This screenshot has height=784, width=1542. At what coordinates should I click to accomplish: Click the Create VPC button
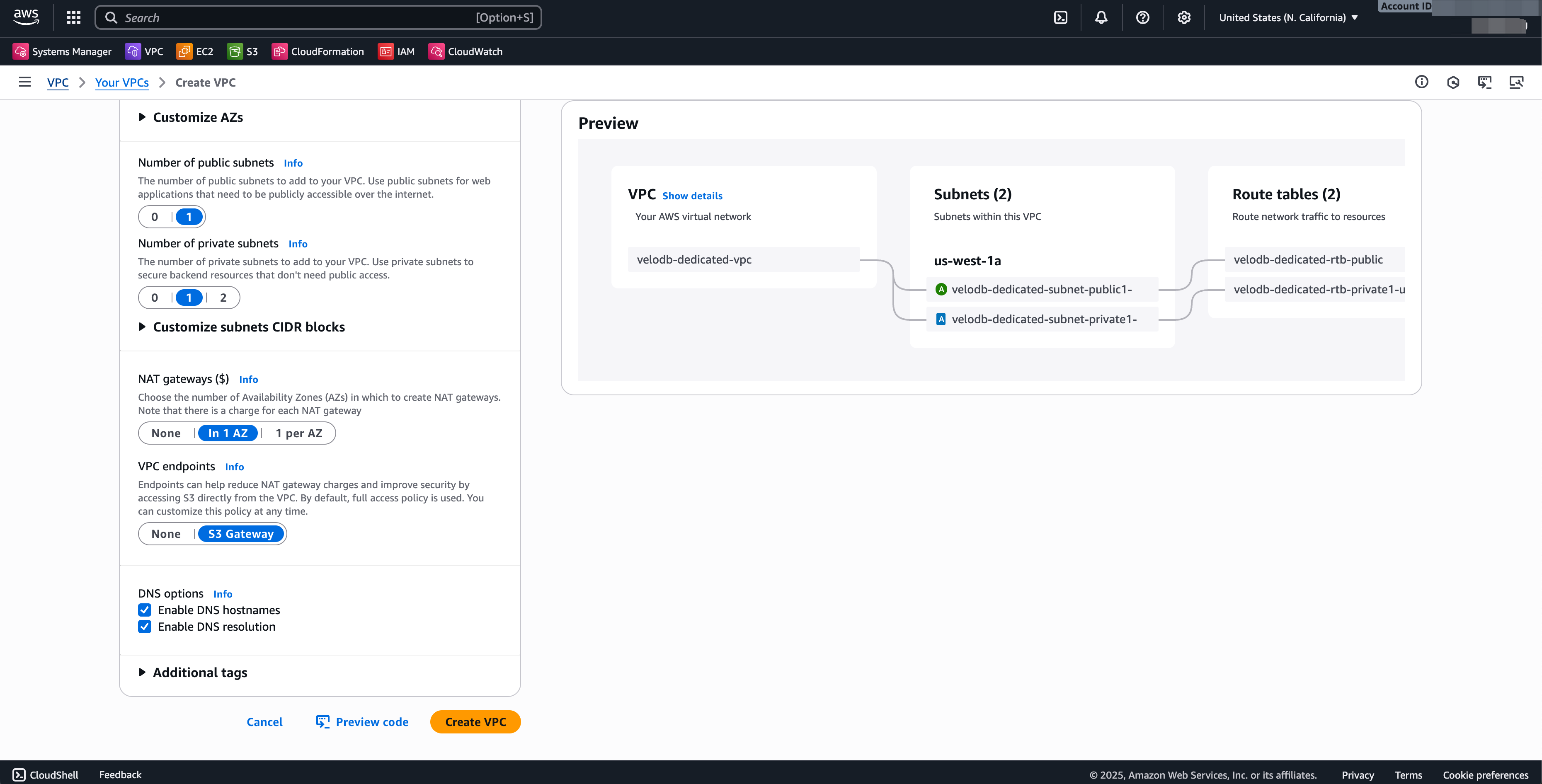pyautogui.click(x=475, y=722)
